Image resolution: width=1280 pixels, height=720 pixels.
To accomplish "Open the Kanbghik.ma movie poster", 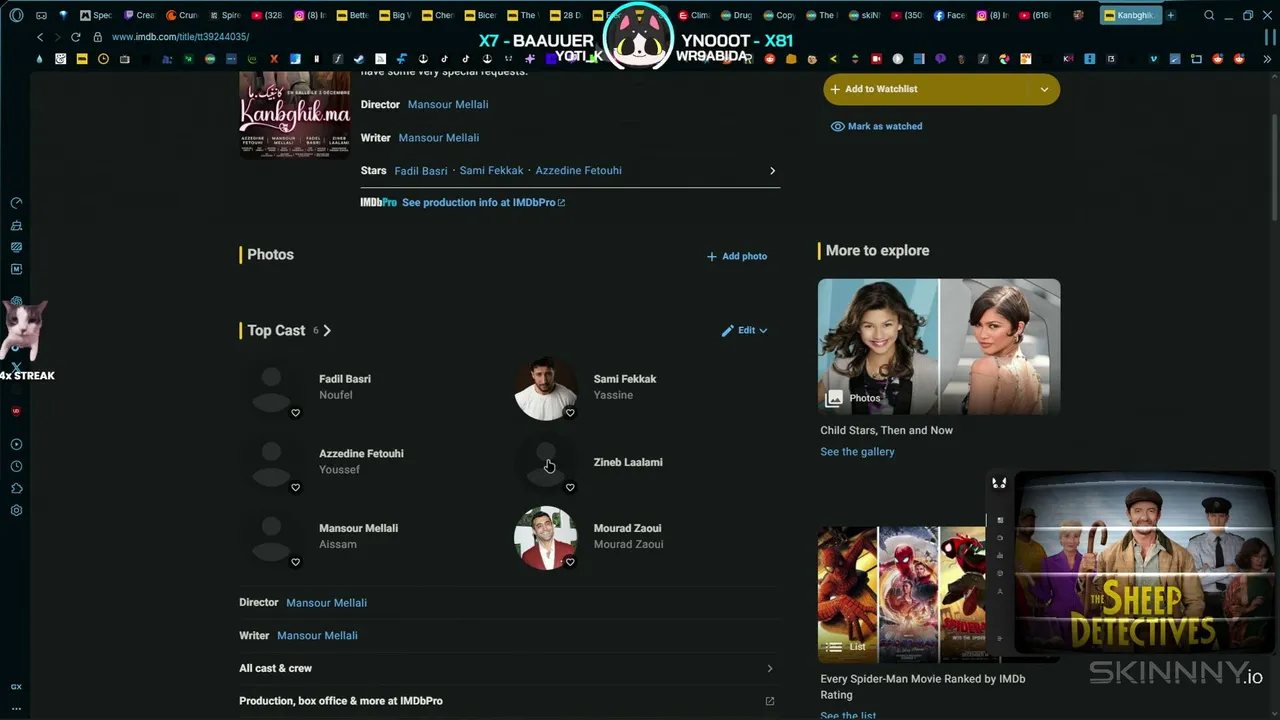I will (x=295, y=115).
